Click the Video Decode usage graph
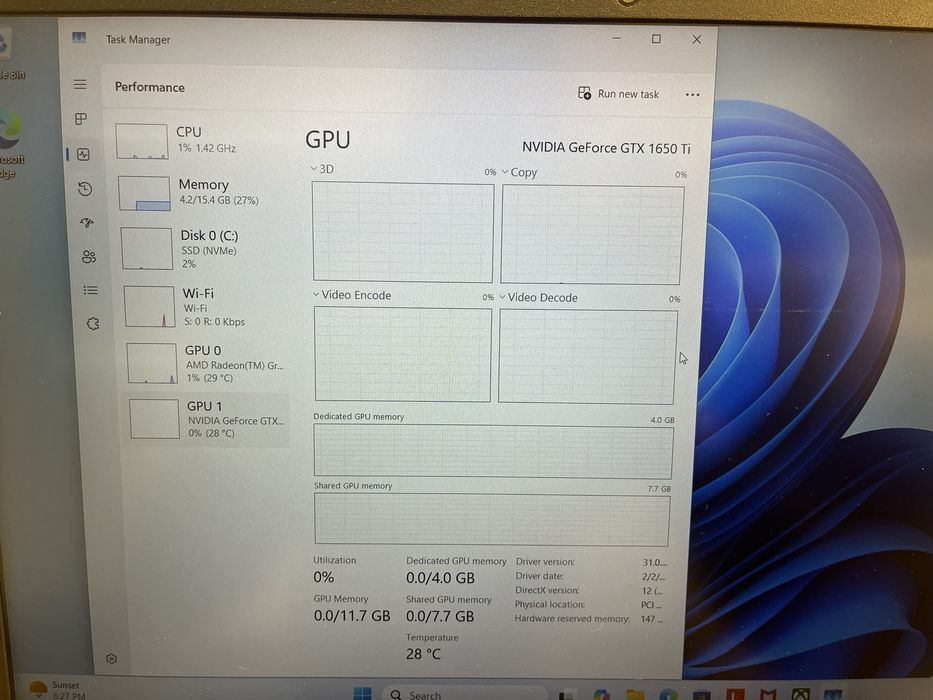This screenshot has width=933, height=700. pos(587,357)
